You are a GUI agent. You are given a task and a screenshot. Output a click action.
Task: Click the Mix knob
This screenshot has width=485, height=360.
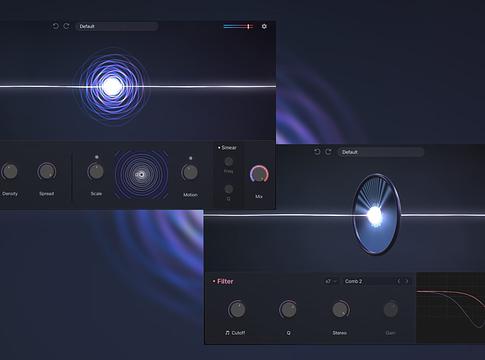coord(259,174)
